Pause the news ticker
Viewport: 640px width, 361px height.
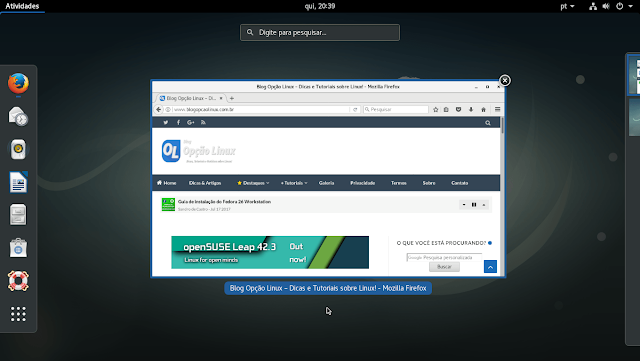pos(474,205)
